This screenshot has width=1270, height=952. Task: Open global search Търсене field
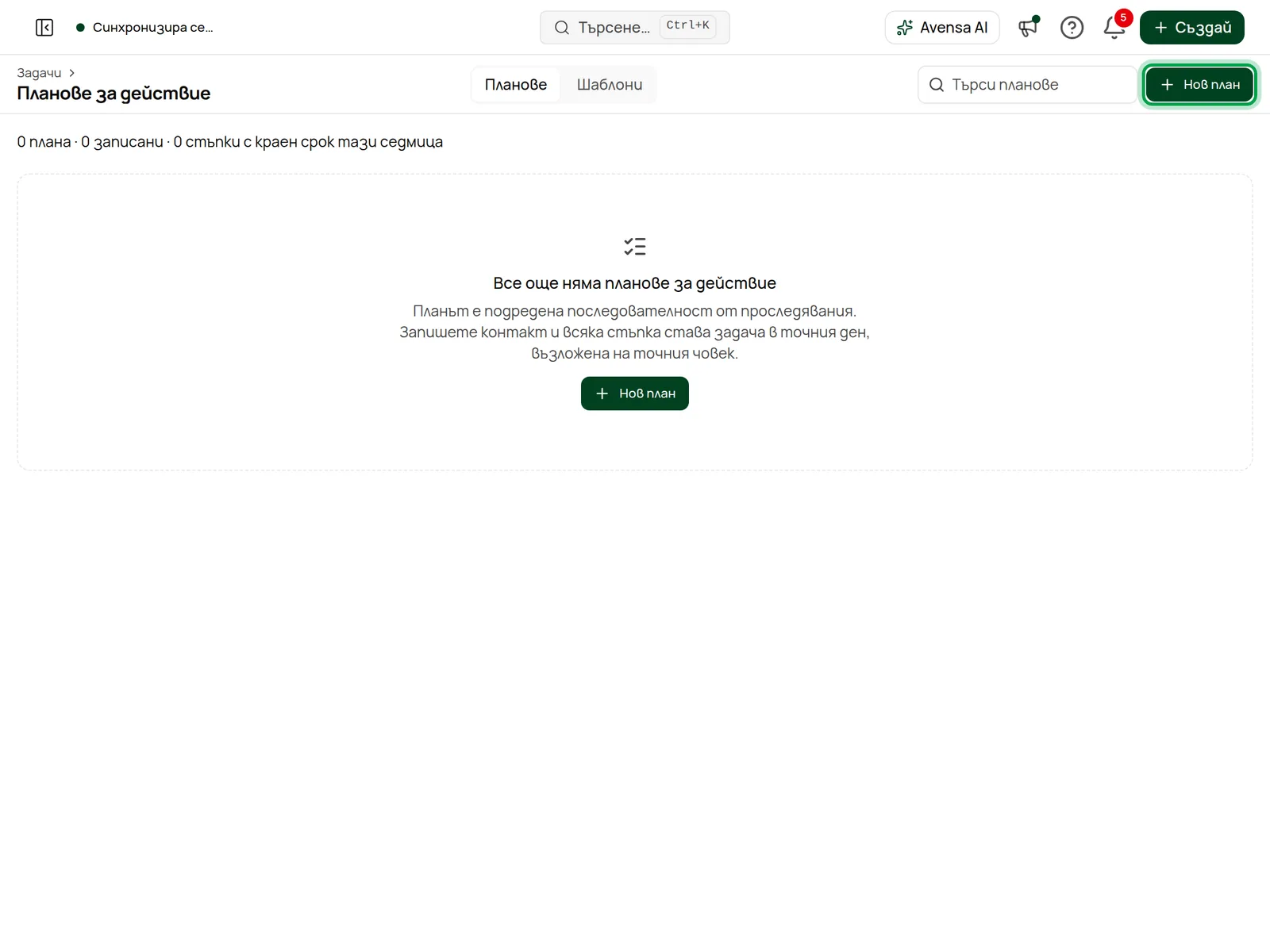pyautogui.click(x=635, y=28)
